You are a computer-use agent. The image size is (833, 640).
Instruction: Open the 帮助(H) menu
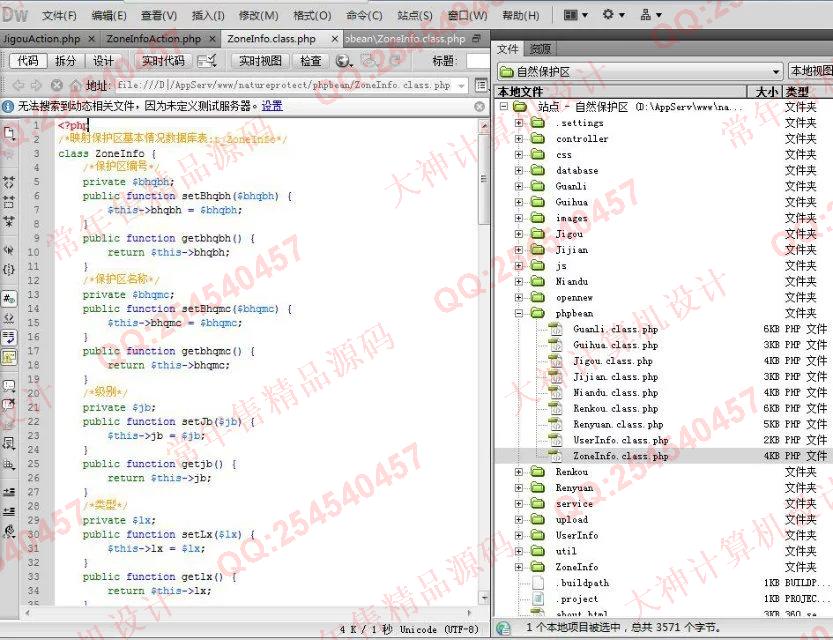521,15
